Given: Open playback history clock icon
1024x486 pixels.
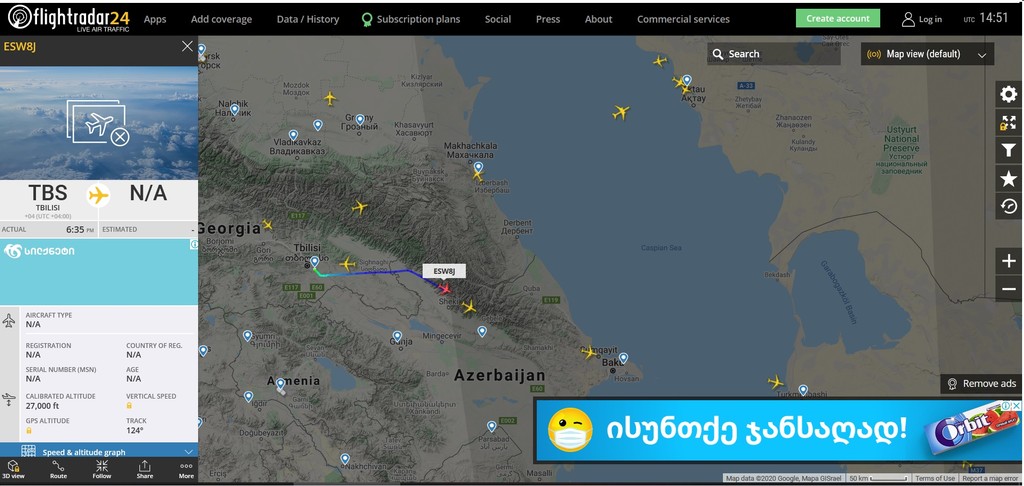Looking at the screenshot, I should coord(1008,206).
